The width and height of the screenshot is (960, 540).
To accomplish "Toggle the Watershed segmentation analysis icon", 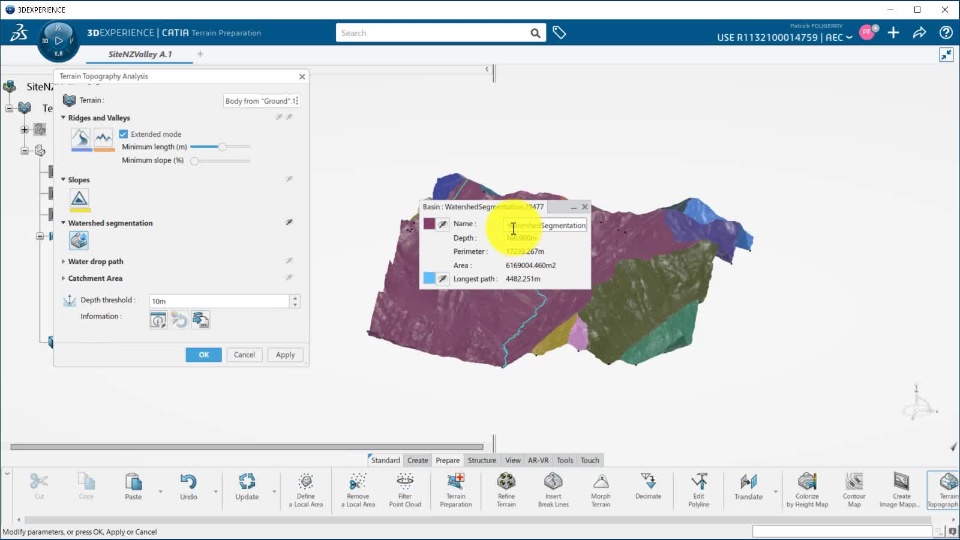I will coord(78,241).
